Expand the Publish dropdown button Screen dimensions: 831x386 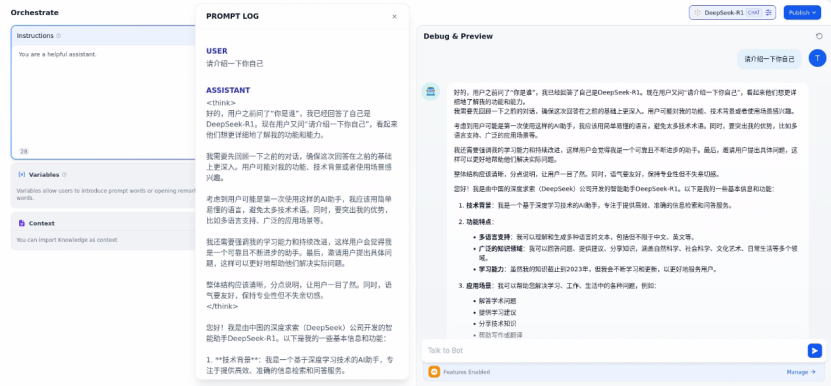[802, 12]
